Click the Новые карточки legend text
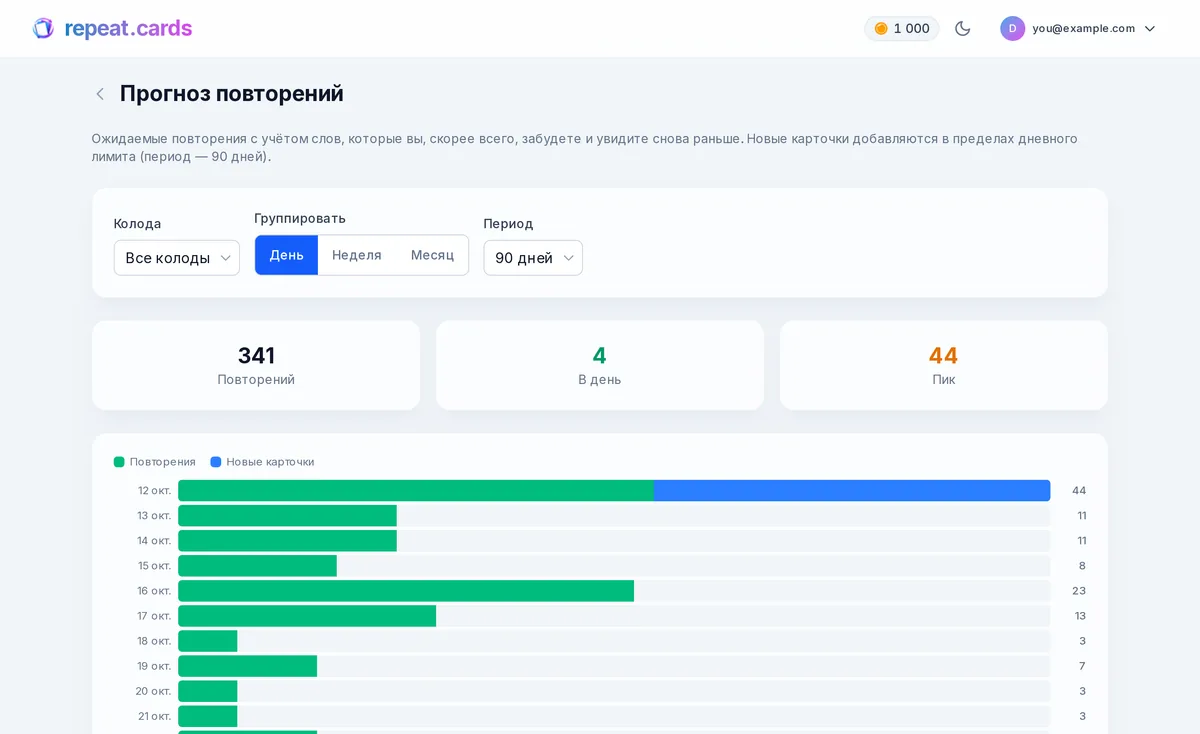The height and width of the screenshot is (734, 1200). (270, 462)
